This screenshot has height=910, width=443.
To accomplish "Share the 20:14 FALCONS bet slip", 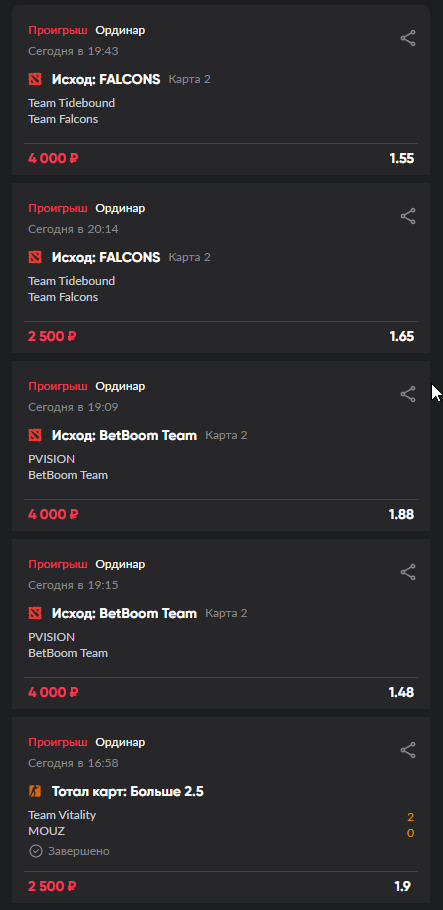I will [408, 216].
